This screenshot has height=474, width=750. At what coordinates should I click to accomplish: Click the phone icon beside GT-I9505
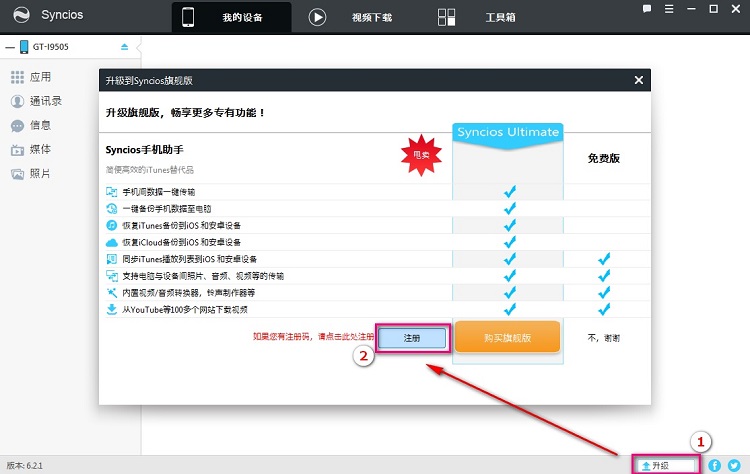(x=24, y=47)
